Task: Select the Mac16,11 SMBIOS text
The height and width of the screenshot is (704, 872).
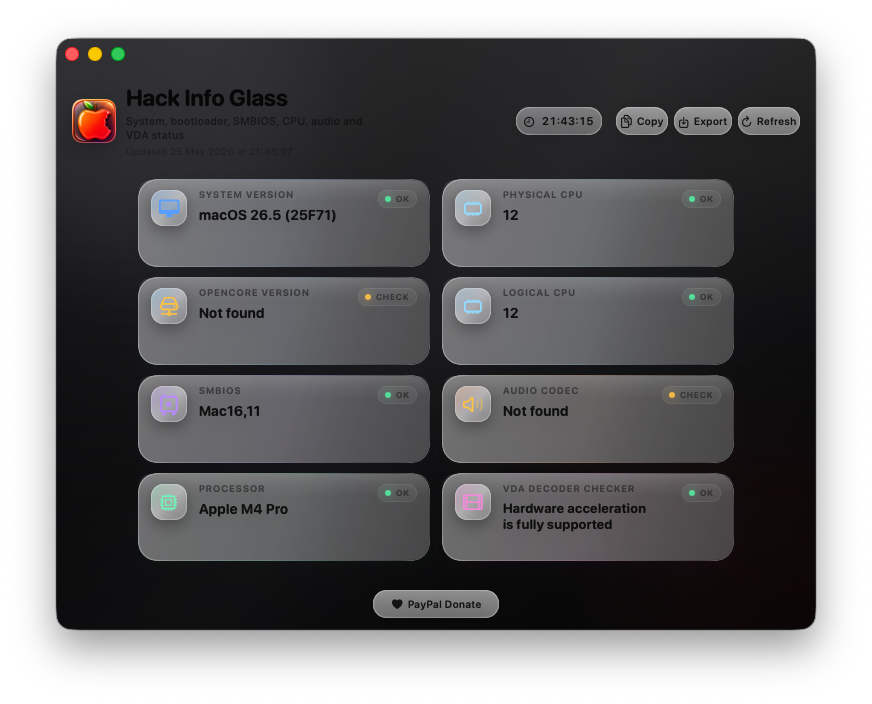Action: [230, 411]
